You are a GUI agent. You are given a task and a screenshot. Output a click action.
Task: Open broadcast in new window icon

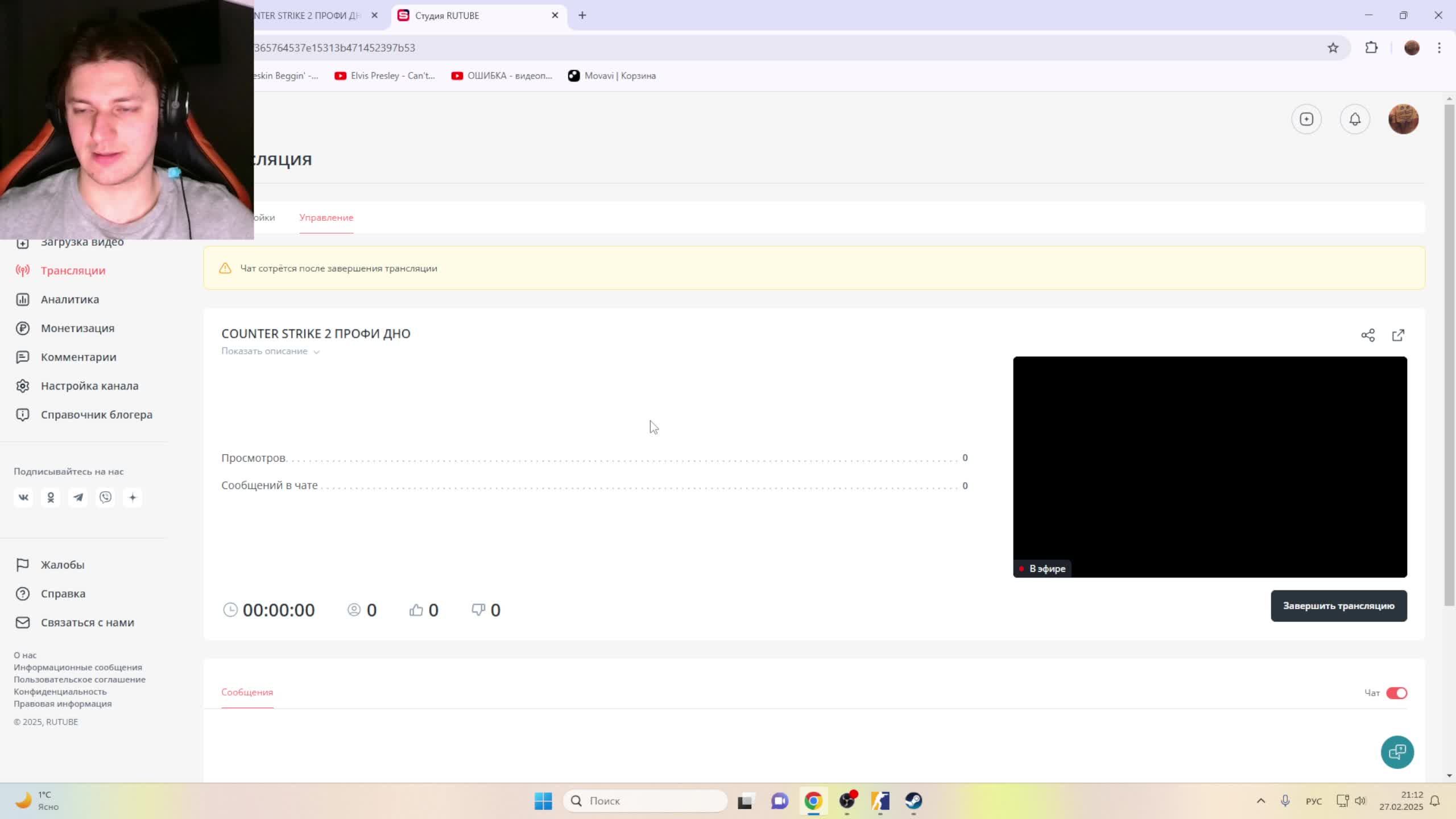pos(1398,335)
